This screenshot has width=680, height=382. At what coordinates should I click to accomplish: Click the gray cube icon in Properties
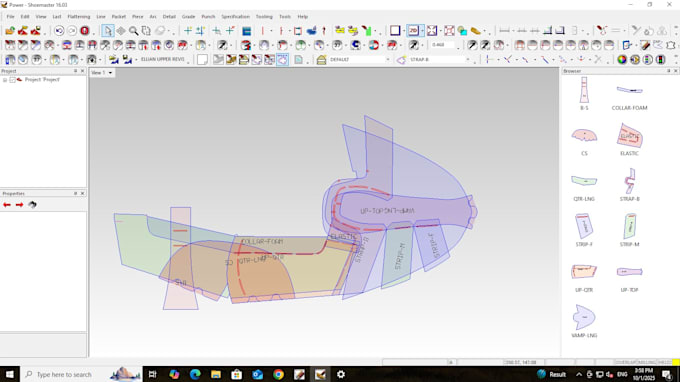click(x=32, y=205)
